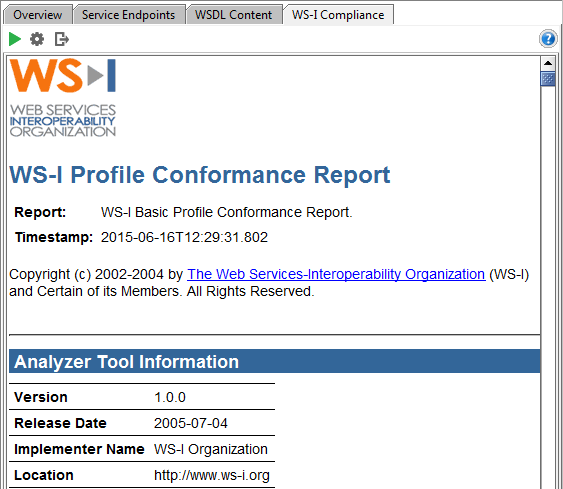Show the WSDL Content tab

(233, 15)
